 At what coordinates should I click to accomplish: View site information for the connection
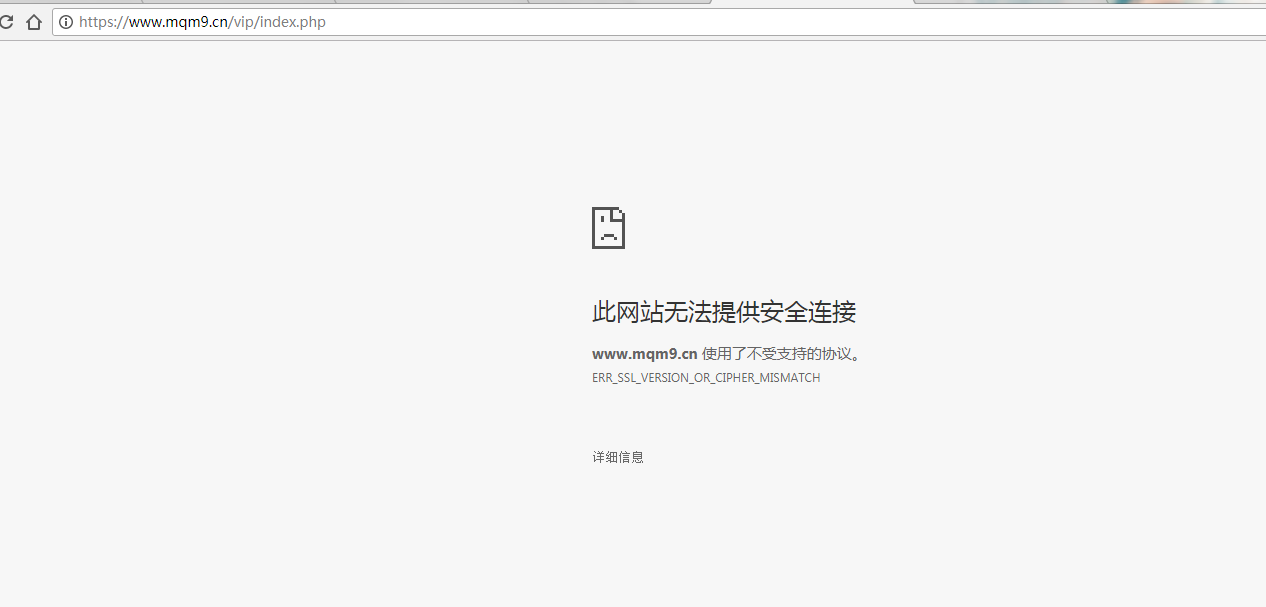tap(66, 22)
